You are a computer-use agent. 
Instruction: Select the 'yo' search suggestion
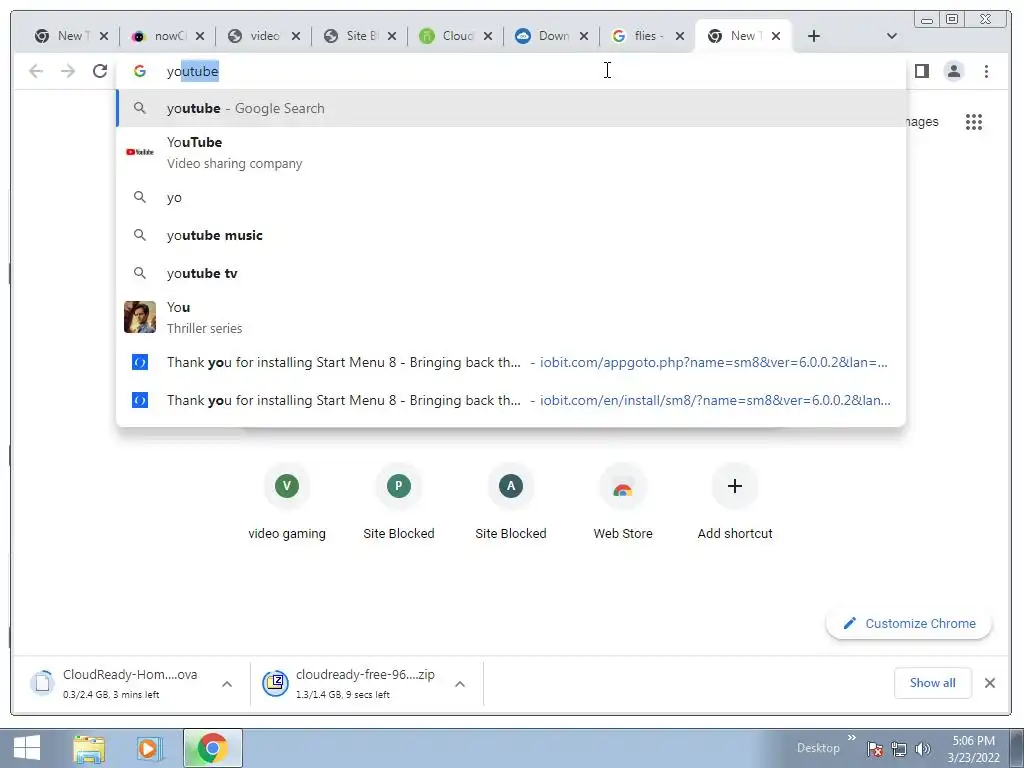(x=511, y=197)
